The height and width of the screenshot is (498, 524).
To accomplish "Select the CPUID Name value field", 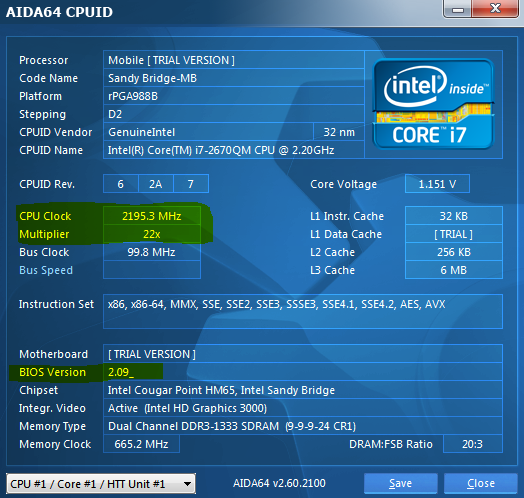I will coord(234,150).
